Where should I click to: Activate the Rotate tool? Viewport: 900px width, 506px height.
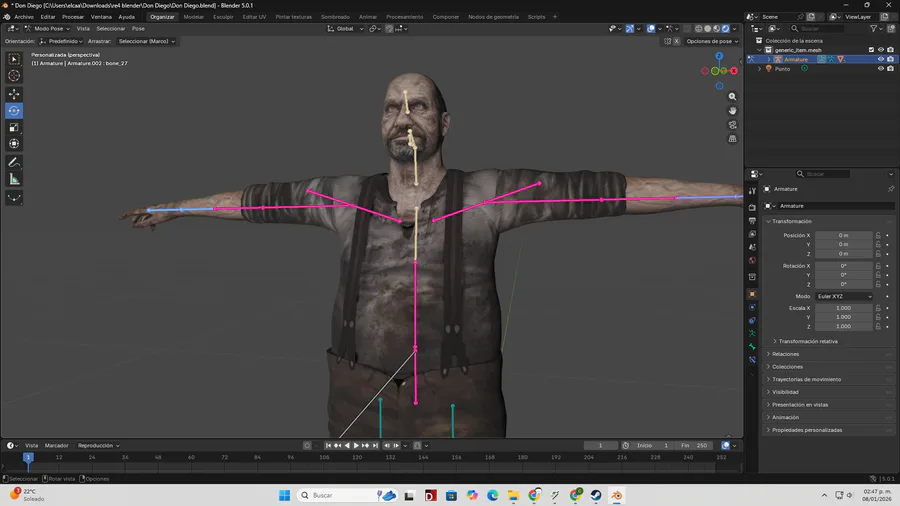point(14,111)
